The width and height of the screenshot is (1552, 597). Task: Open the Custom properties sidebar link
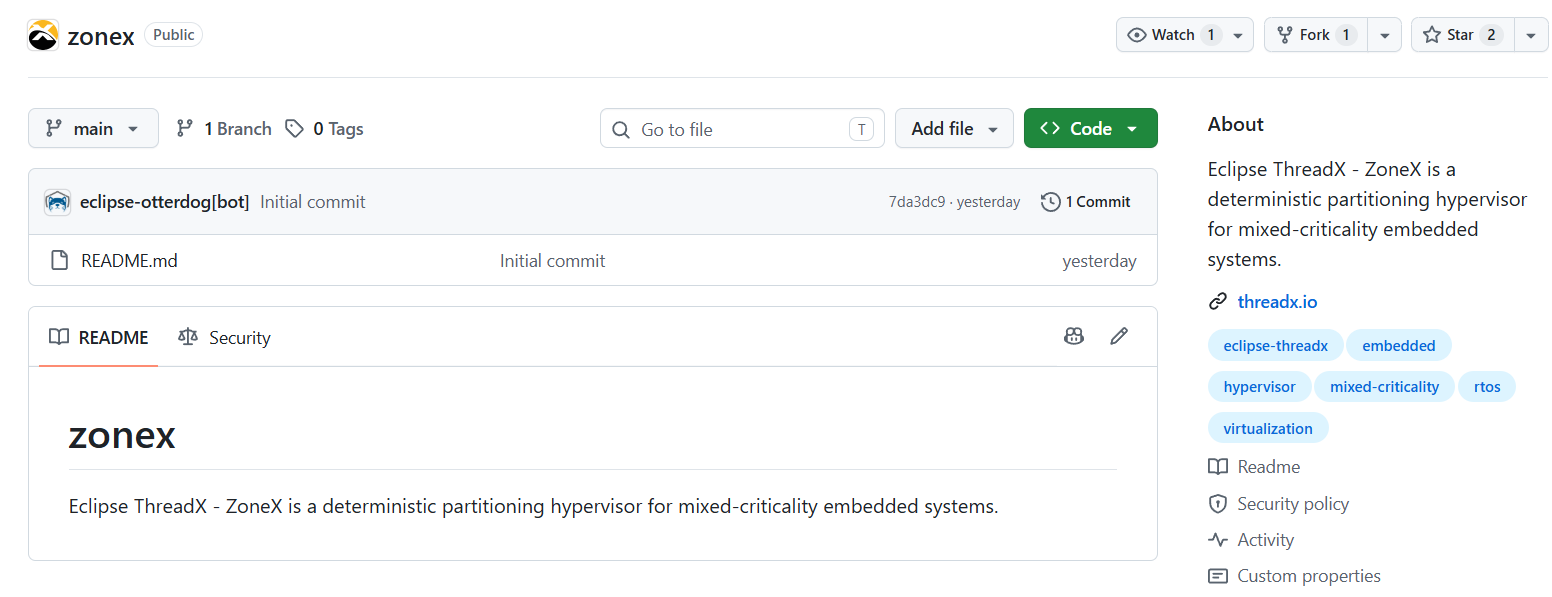[x=1294, y=576]
